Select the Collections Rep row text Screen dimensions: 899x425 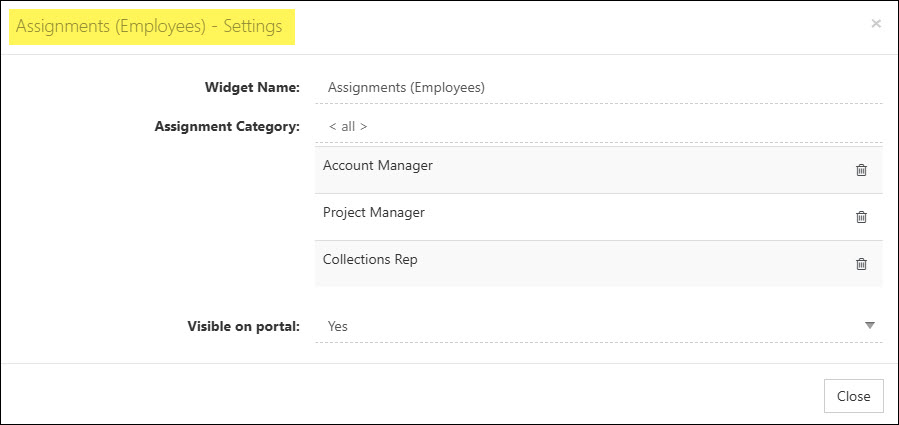(x=370, y=260)
